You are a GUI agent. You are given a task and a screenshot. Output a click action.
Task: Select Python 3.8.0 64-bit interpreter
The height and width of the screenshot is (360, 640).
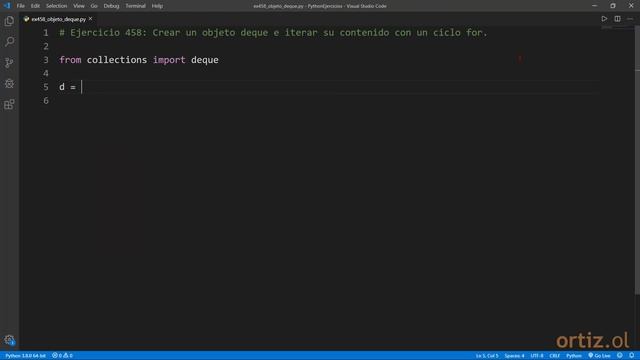25,356
